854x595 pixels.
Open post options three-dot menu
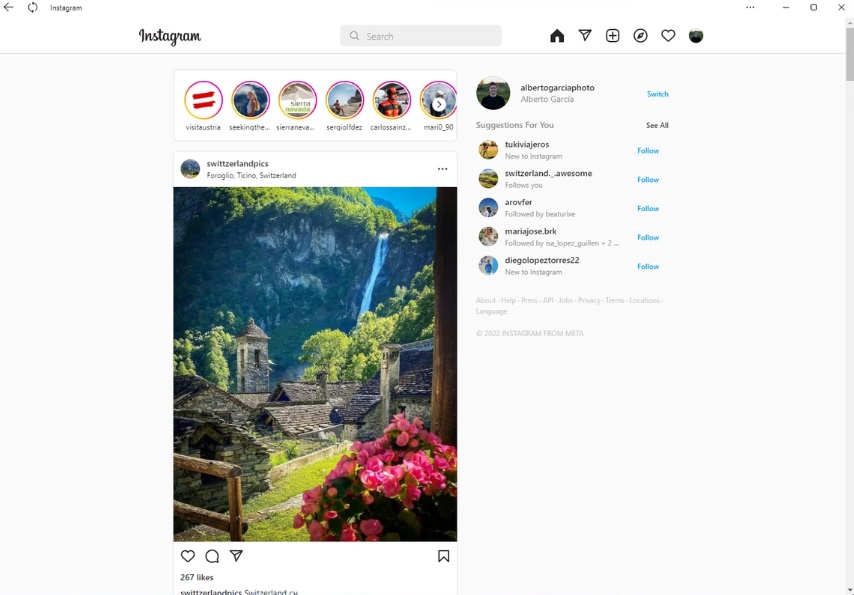coord(442,169)
